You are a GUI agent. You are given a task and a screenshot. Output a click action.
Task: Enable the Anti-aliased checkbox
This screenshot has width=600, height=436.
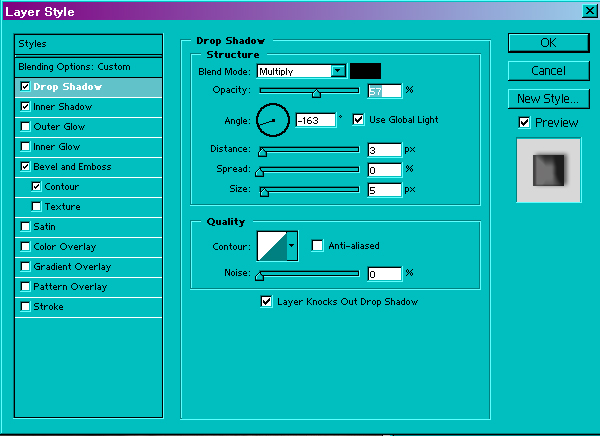[x=318, y=246]
